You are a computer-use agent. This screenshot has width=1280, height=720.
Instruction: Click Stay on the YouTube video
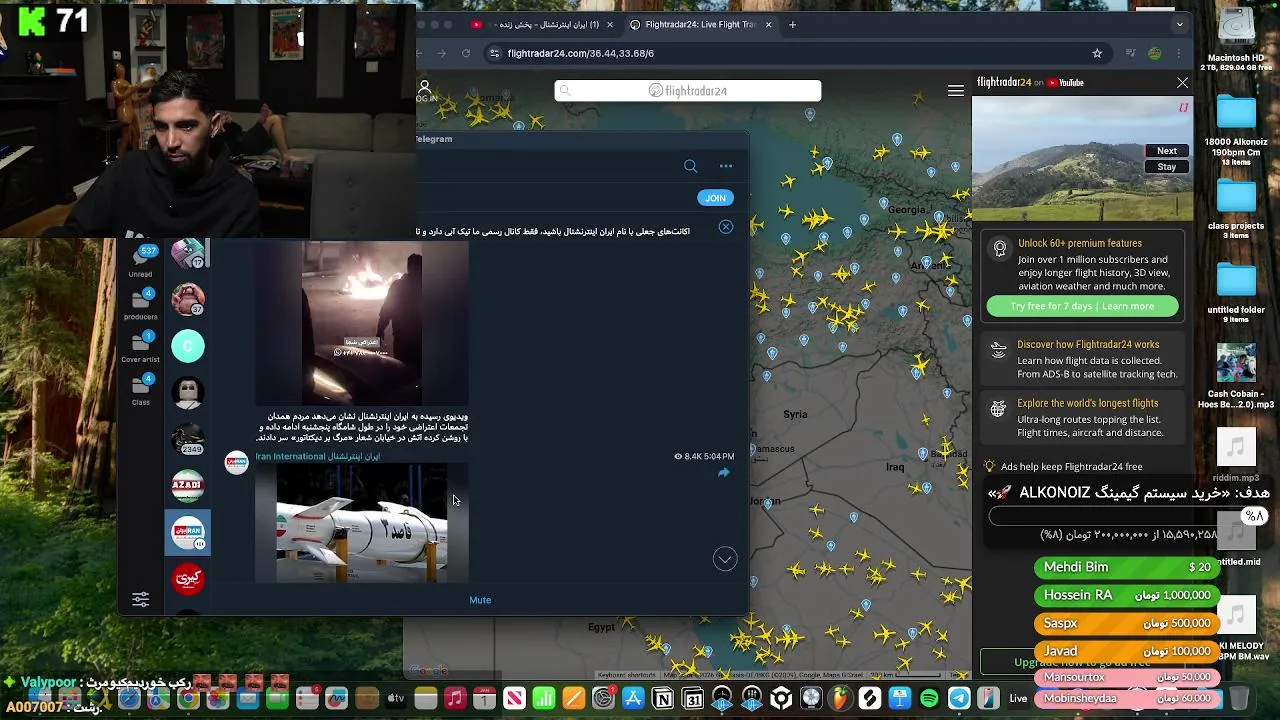pos(1167,167)
